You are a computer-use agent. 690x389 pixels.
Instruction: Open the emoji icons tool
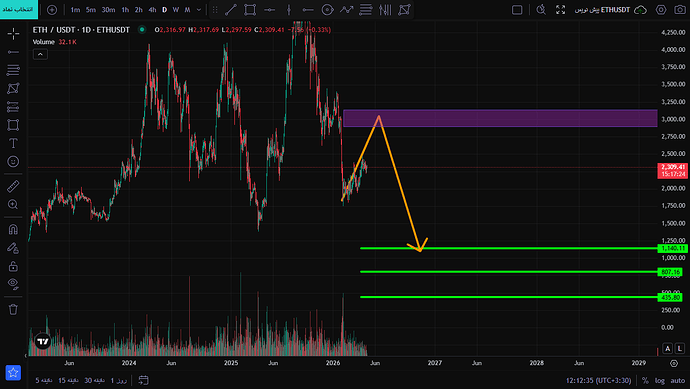13,161
